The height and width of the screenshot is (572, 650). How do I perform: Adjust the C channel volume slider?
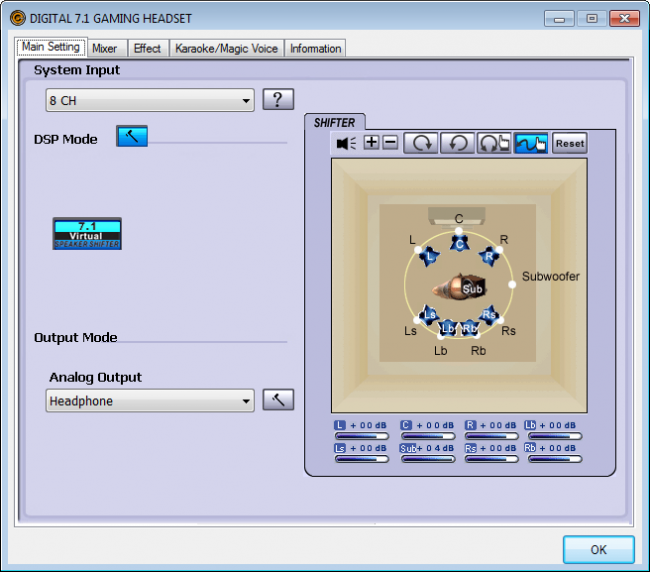click(428, 436)
